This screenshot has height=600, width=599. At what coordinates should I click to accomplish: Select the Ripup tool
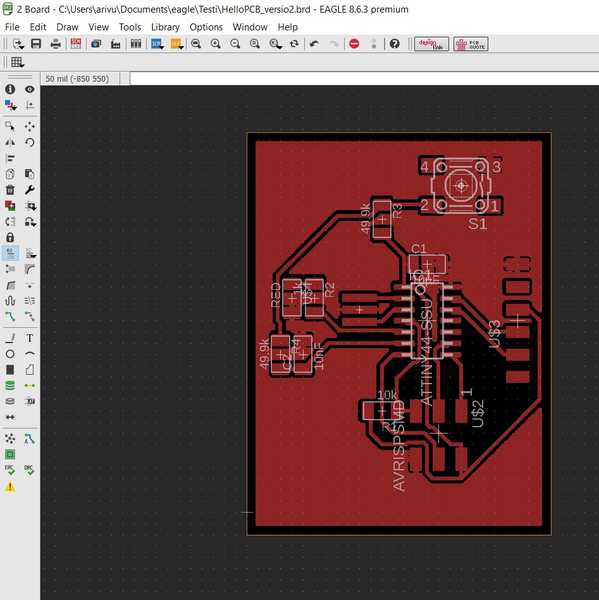[30, 316]
